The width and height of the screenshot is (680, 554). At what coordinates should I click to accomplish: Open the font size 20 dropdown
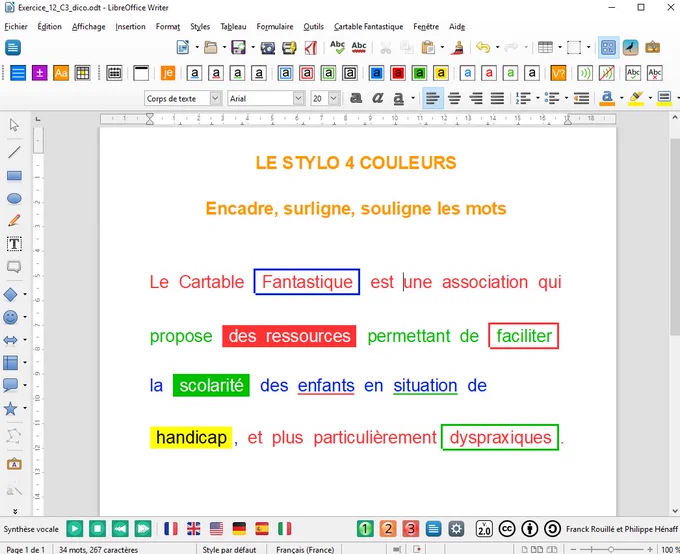coord(333,98)
